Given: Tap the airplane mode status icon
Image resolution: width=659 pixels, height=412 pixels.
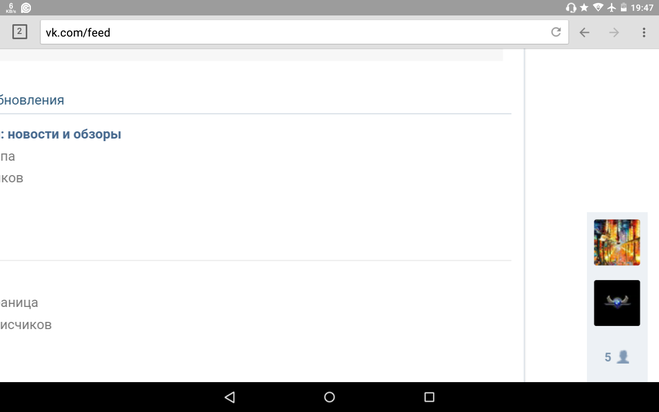Looking at the screenshot, I should [x=611, y=8].
